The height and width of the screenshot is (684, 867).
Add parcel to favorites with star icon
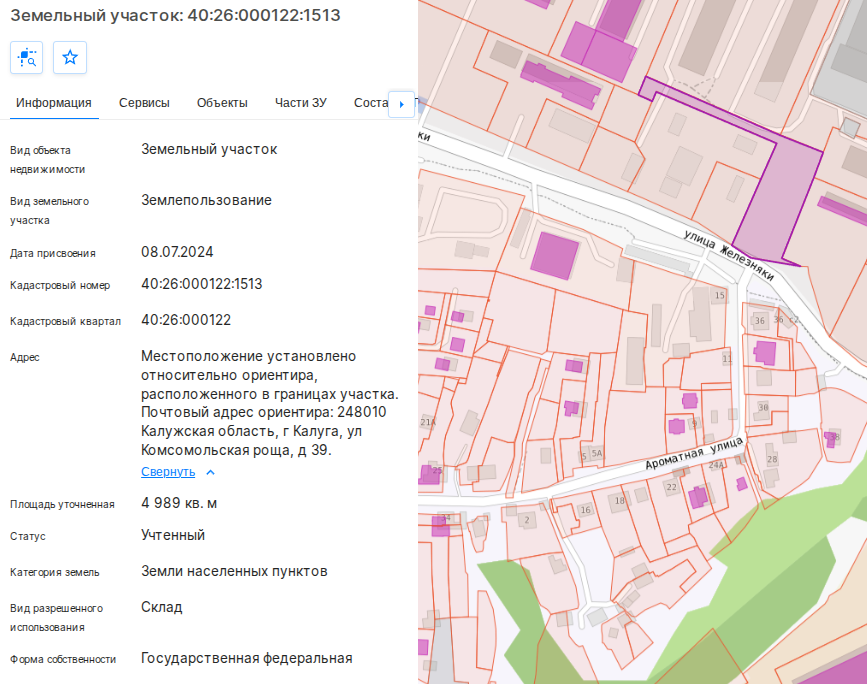(70, 58)
